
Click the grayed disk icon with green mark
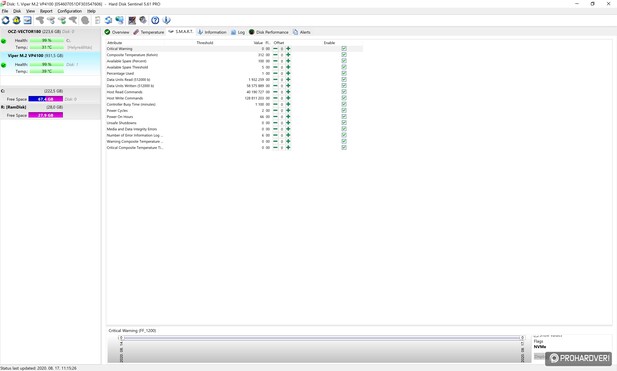click(62, 20)
